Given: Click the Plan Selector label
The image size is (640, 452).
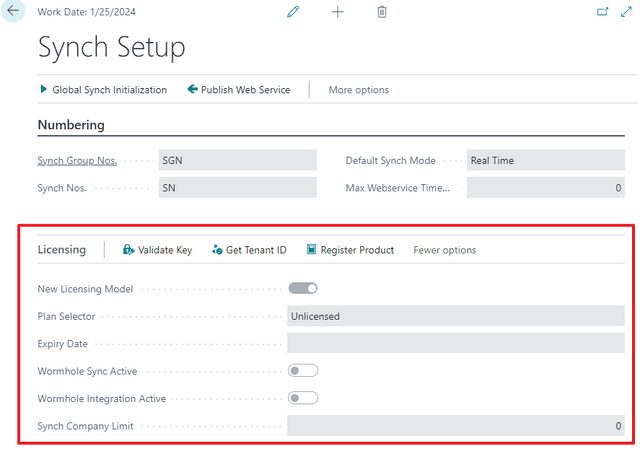Looking at the screenshot, I should (66, 316).
